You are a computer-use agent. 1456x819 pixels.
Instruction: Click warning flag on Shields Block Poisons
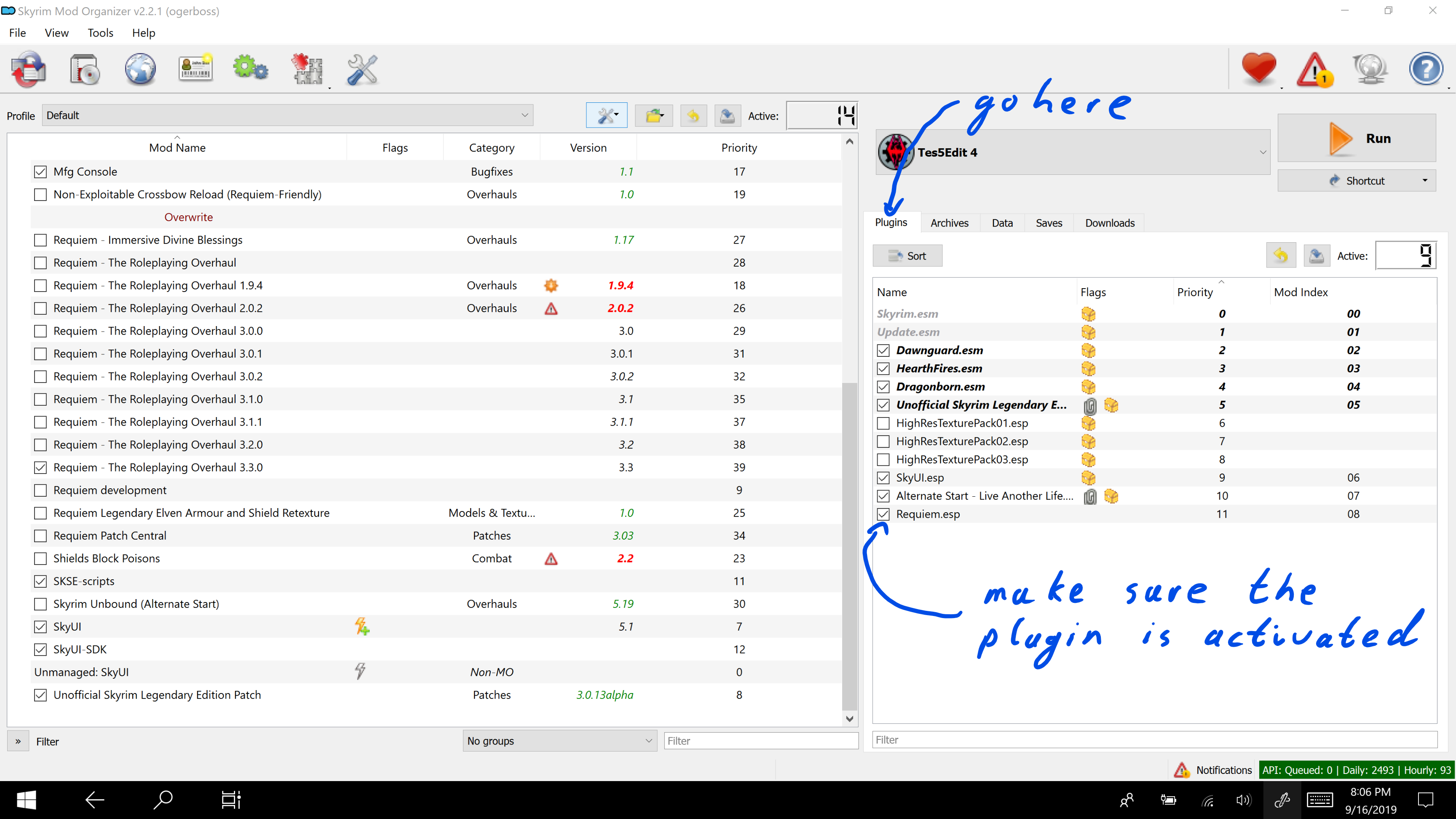coord(551,559)
